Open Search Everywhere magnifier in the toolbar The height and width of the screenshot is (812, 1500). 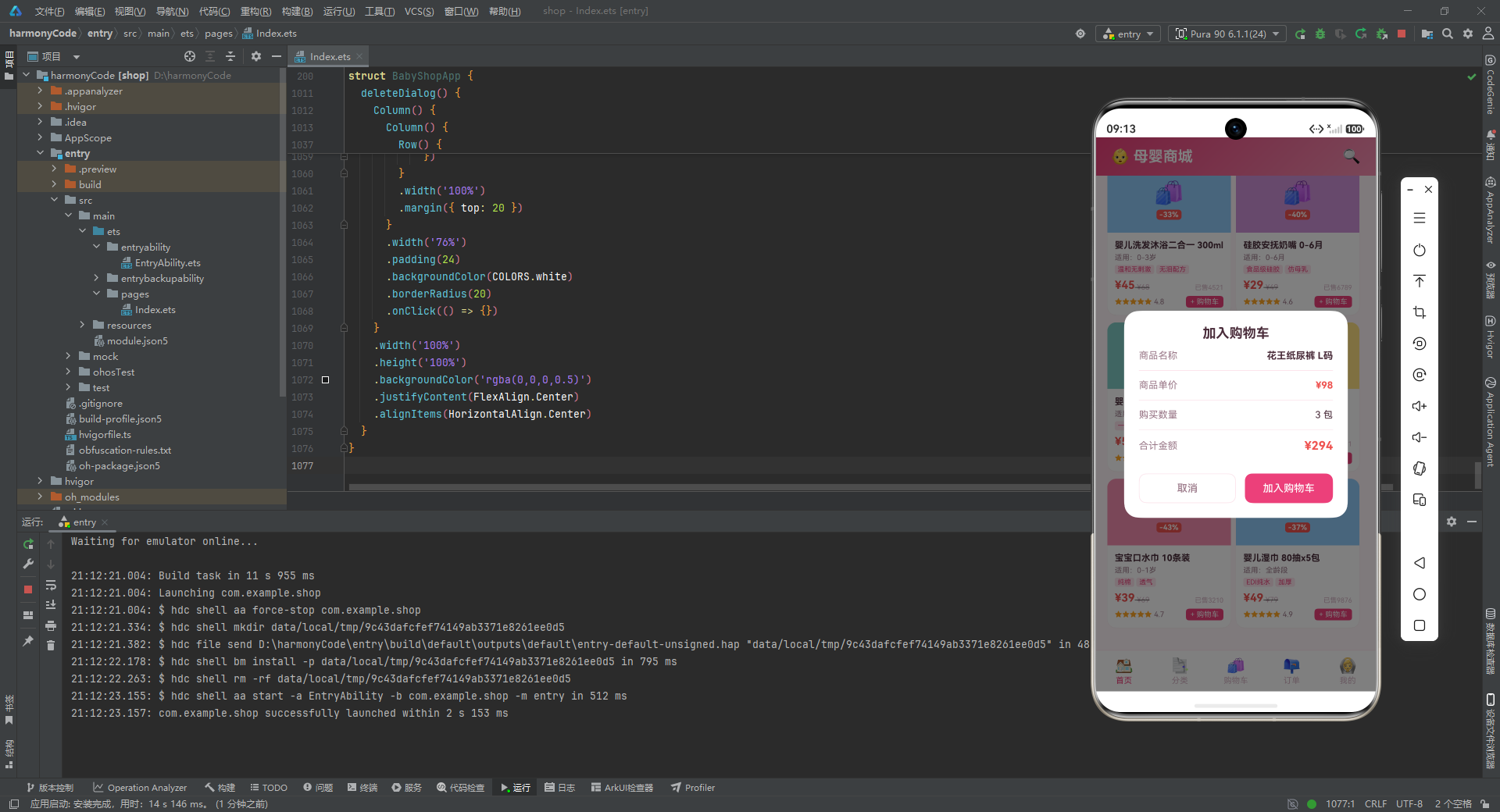pyautogui.click(x=1448, y=34)
